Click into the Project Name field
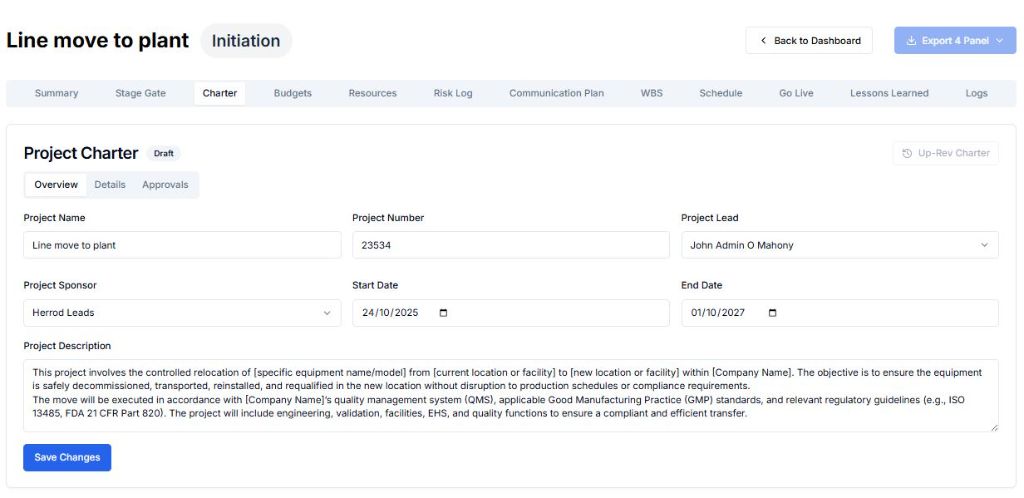Screen dimensions: 1024x498 [x=182, y=245]
